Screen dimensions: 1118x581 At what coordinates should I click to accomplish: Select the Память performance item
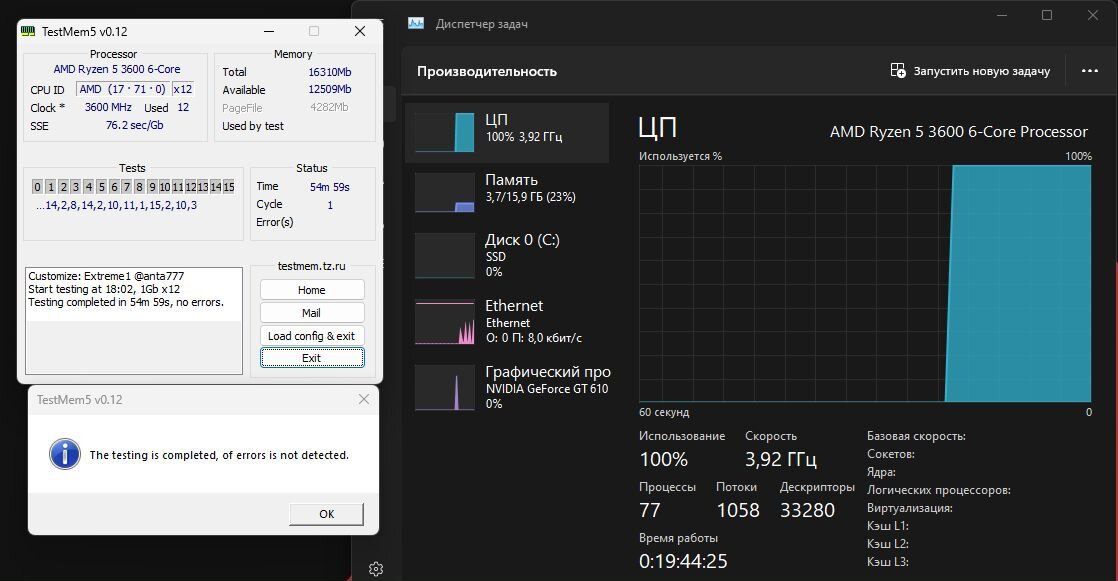coord(507,192)
